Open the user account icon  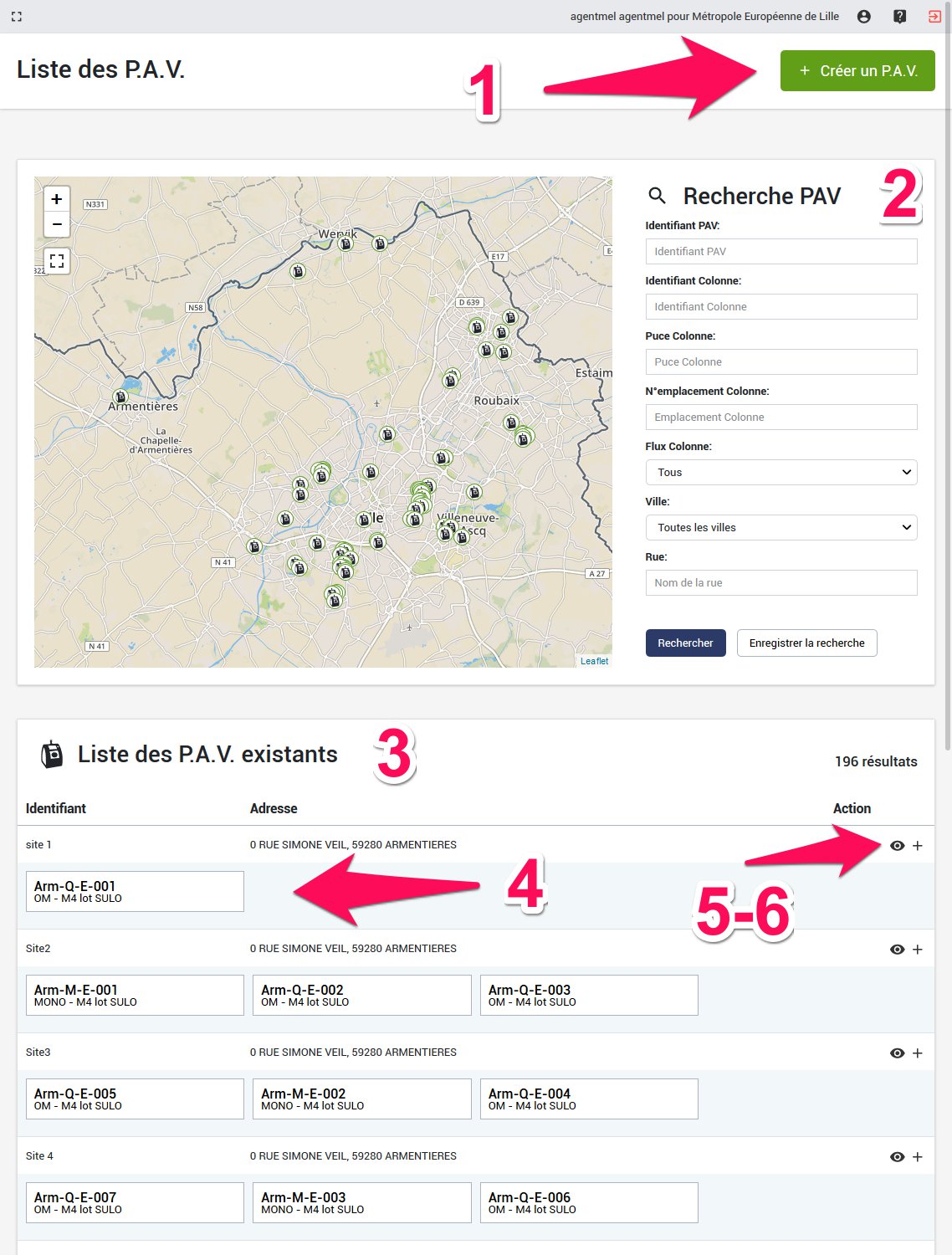(865, 16)
